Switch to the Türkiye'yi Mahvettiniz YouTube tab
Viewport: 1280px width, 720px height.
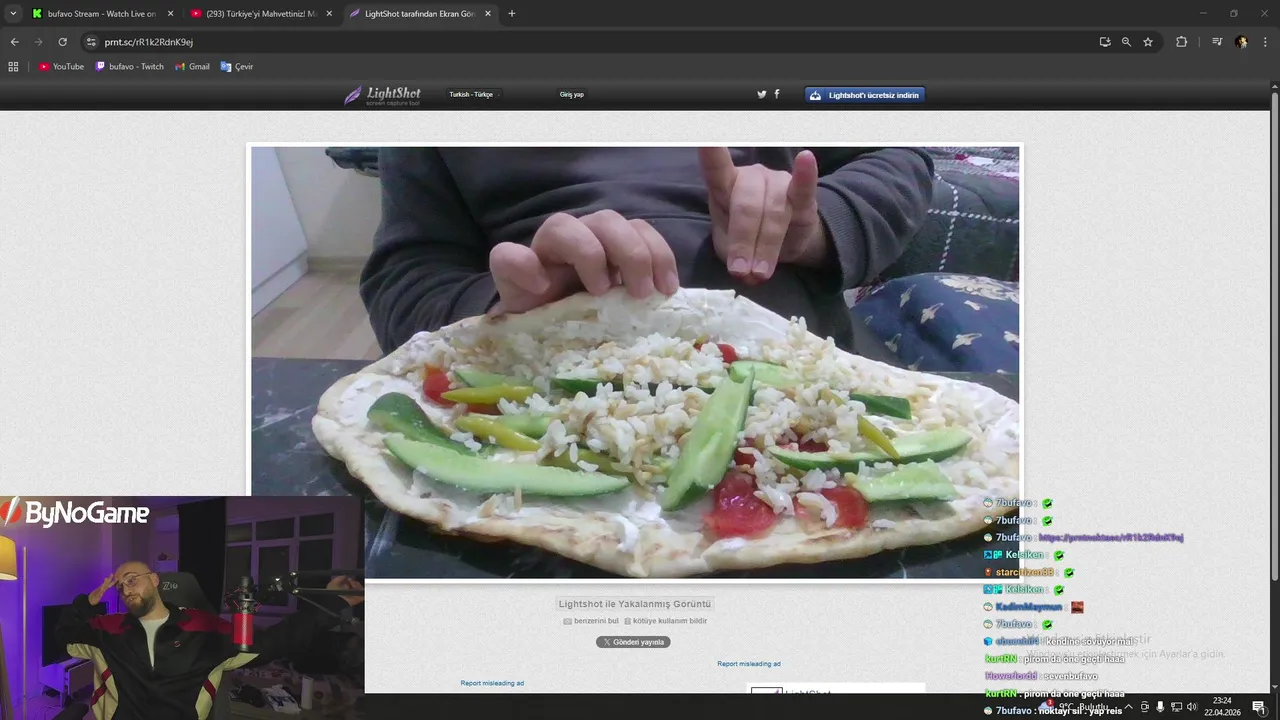tap(261, 14)
